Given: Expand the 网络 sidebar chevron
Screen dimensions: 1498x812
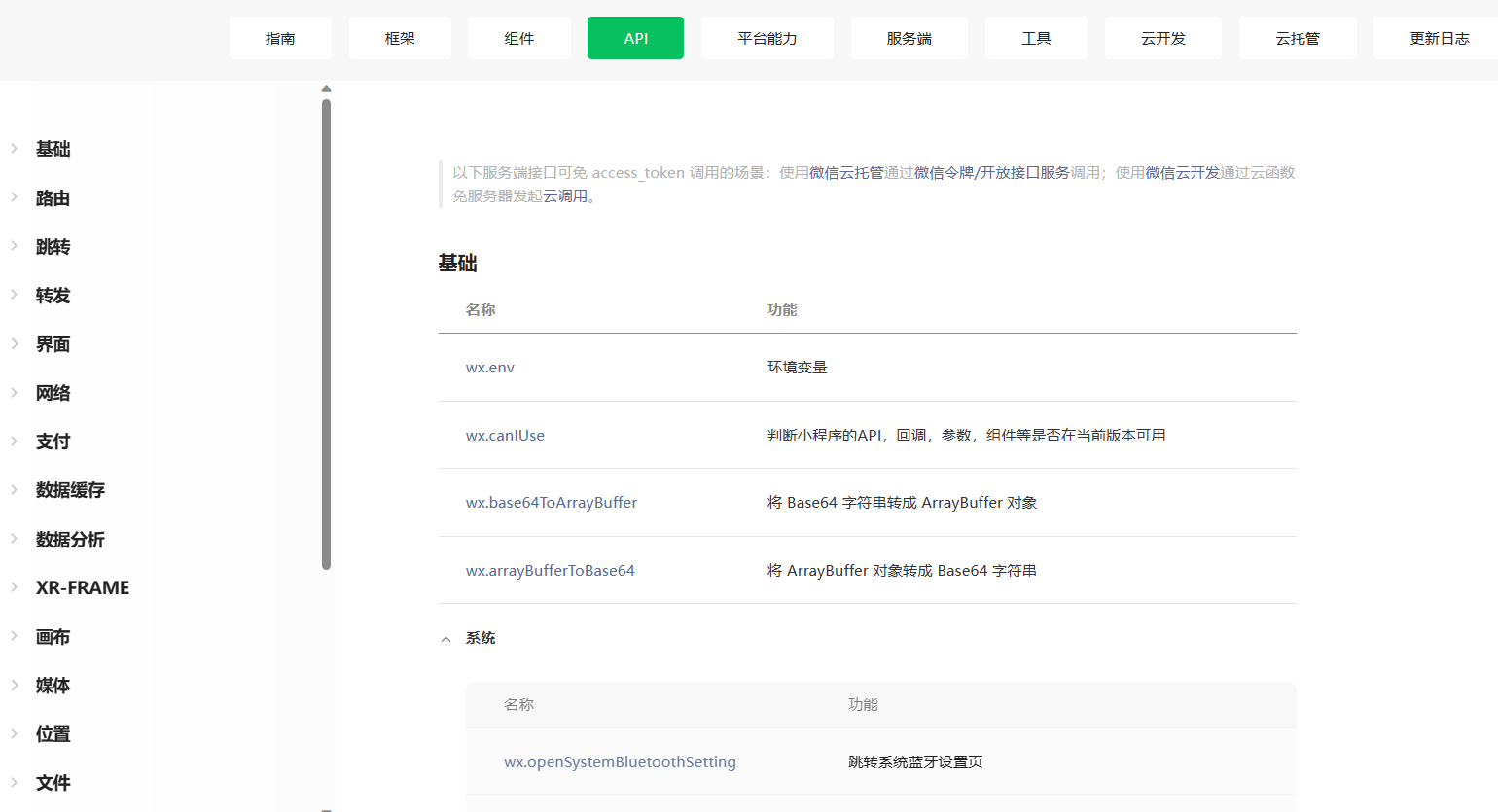Looking at the screenshot, I should tap(15, 393).
